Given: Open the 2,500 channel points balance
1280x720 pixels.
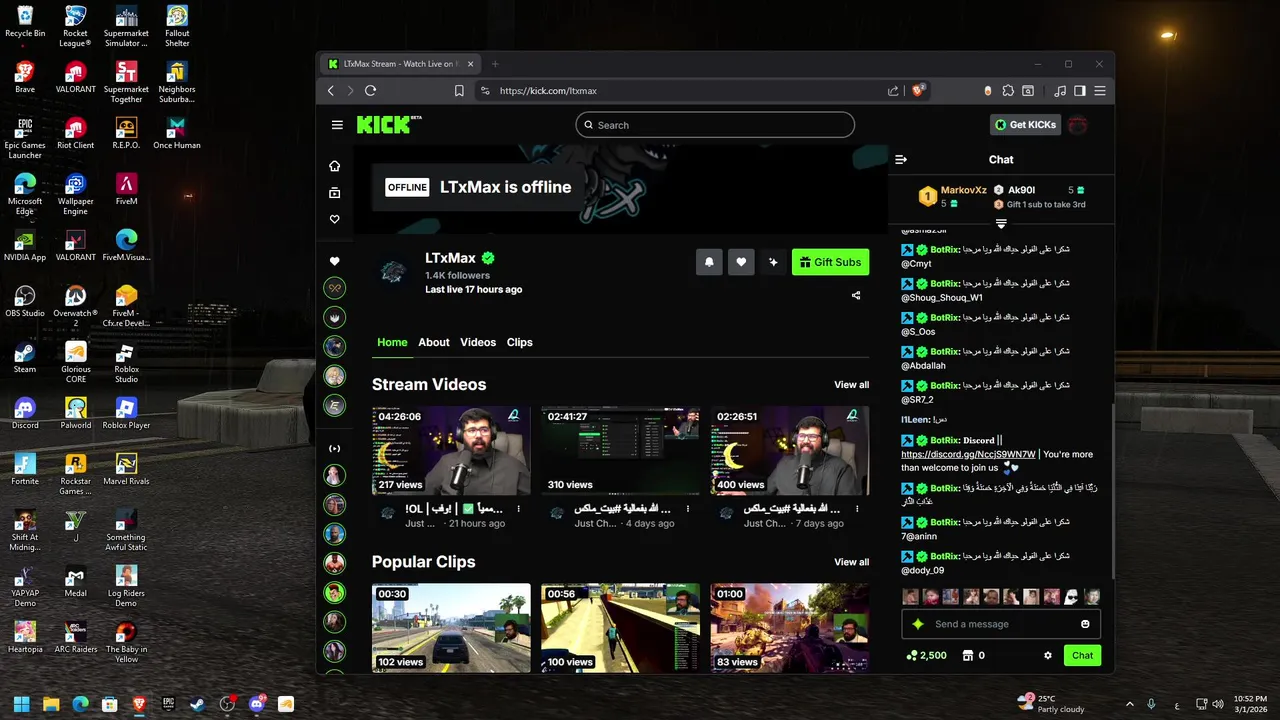Looking at the screenshot, I should tap(926, 656).
